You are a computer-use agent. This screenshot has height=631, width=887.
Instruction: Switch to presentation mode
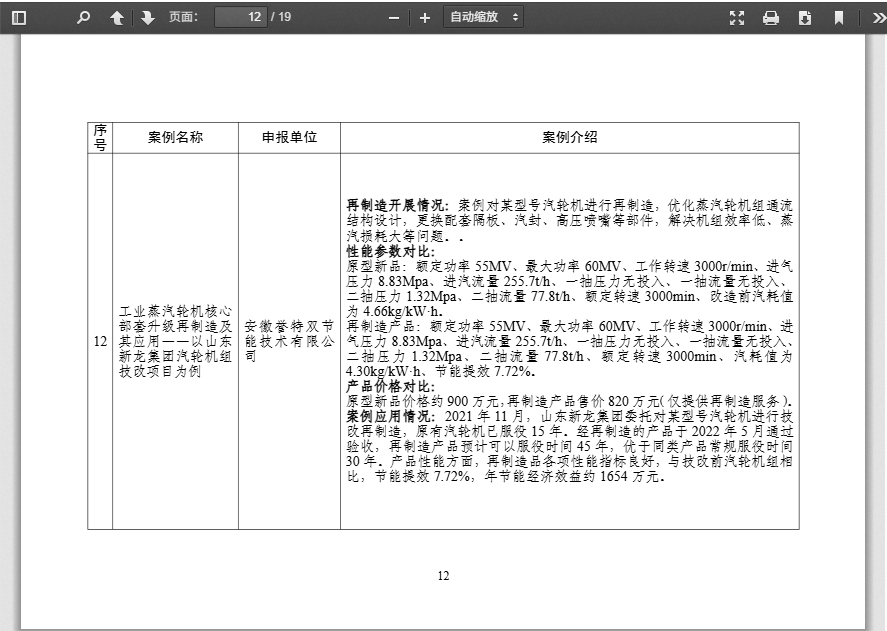pos(738,17)
